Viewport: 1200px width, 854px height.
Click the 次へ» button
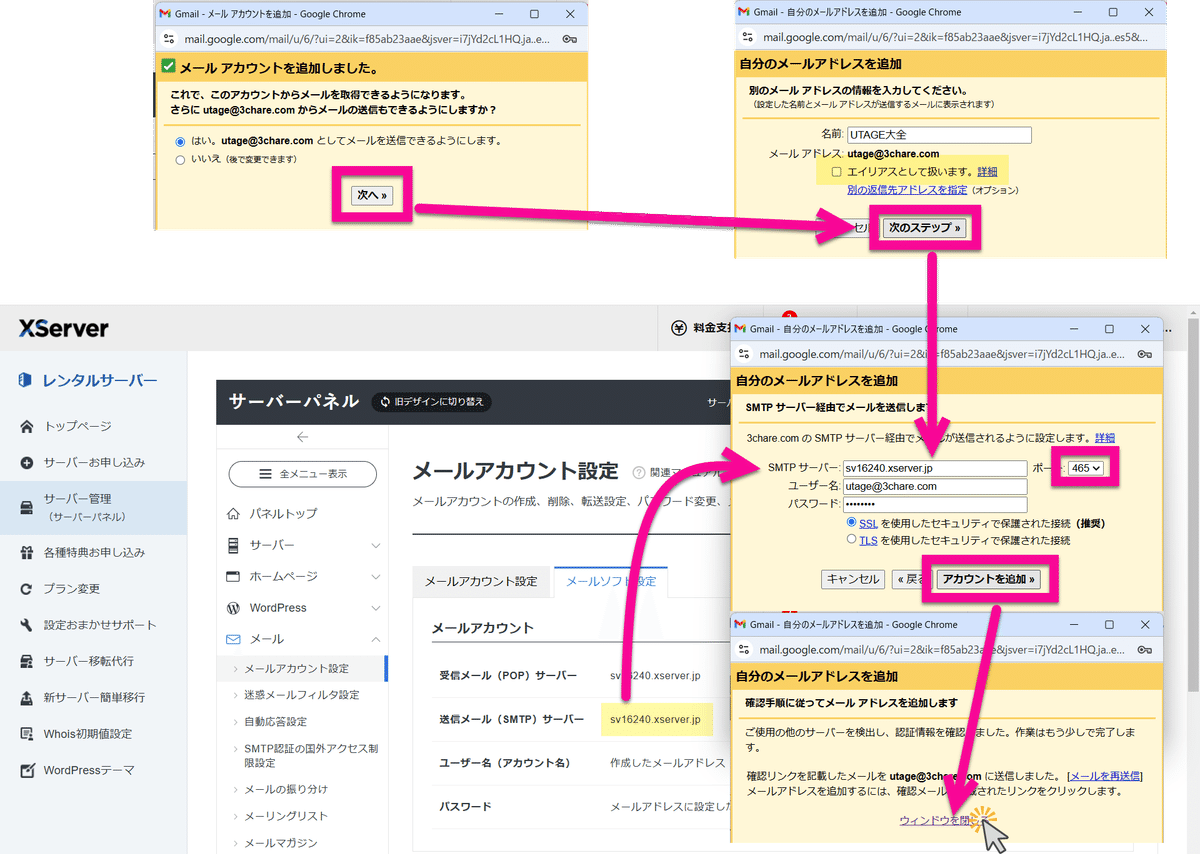(372, 196)
